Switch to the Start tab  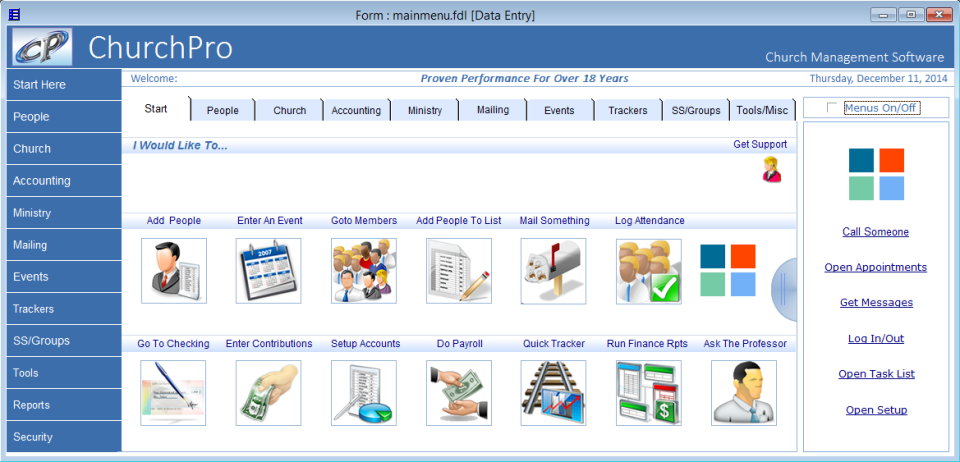pos(156,109)
